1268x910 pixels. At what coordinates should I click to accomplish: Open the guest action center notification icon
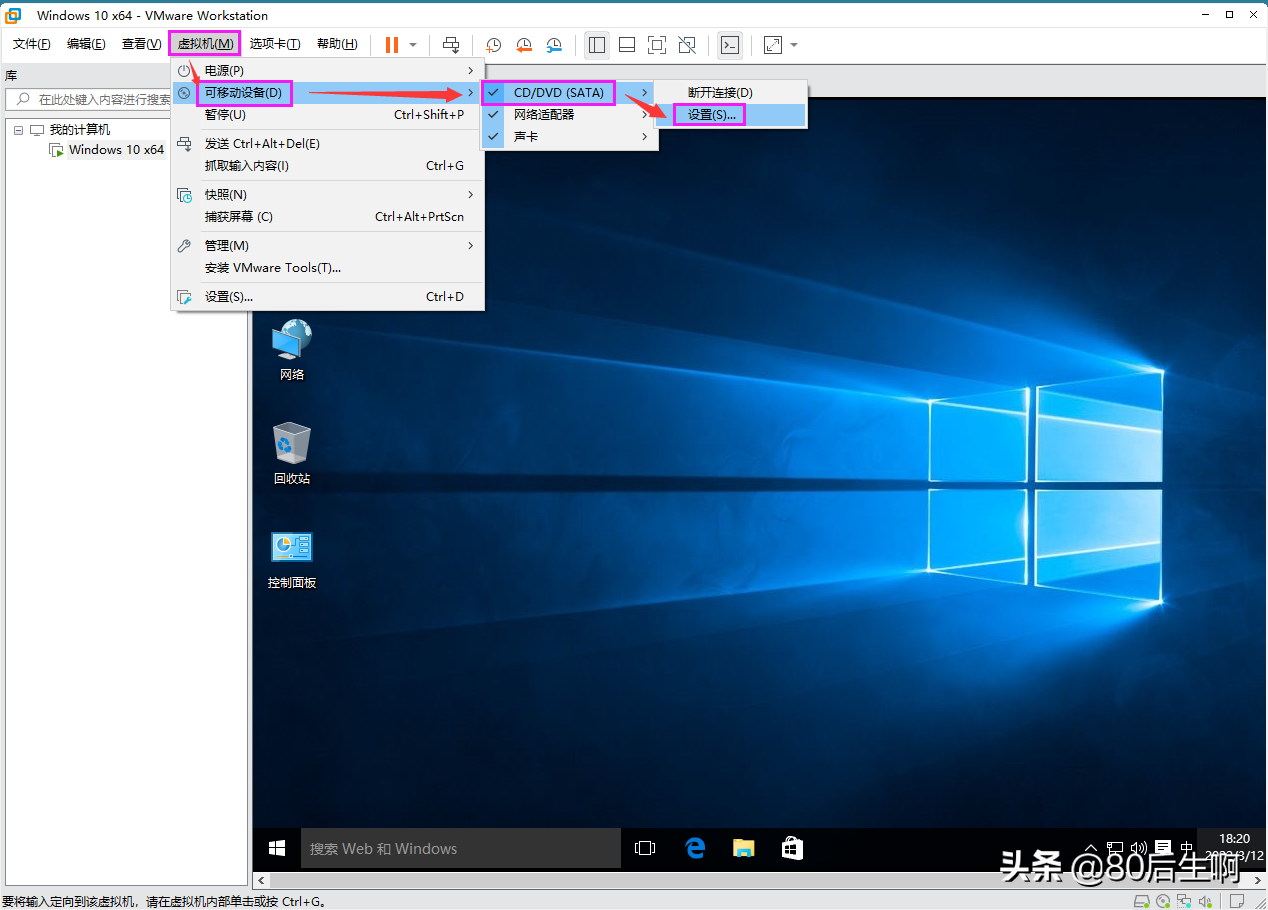click(x=1162, y=848)
